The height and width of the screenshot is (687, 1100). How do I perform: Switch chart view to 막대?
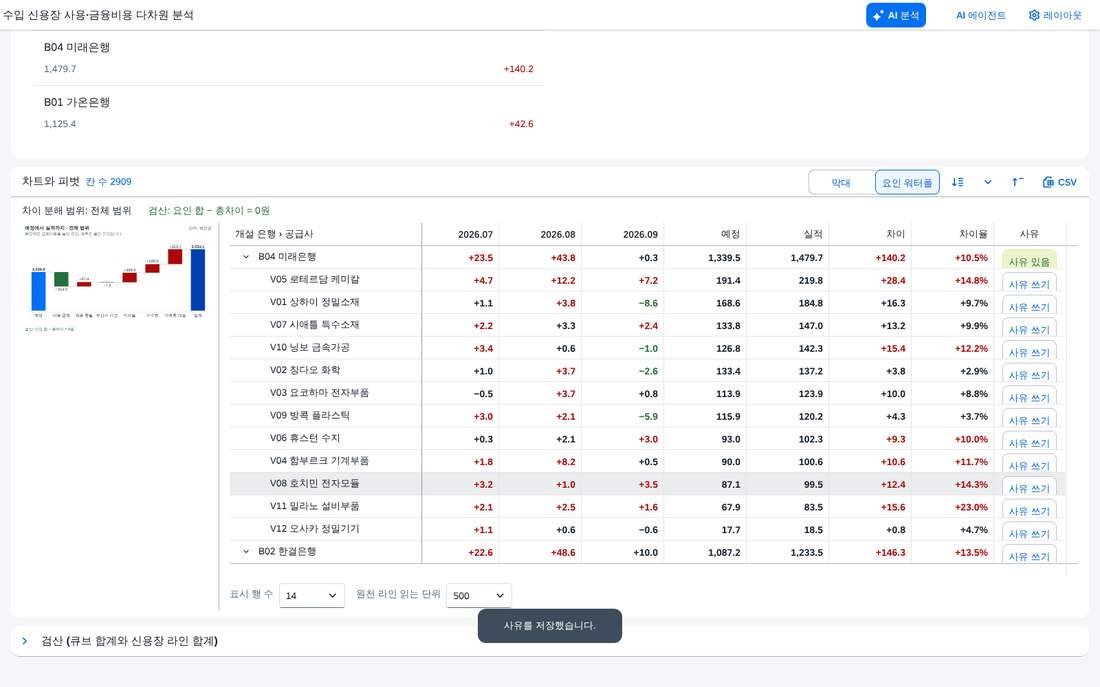pyautogui.click(x=841, y=182)
